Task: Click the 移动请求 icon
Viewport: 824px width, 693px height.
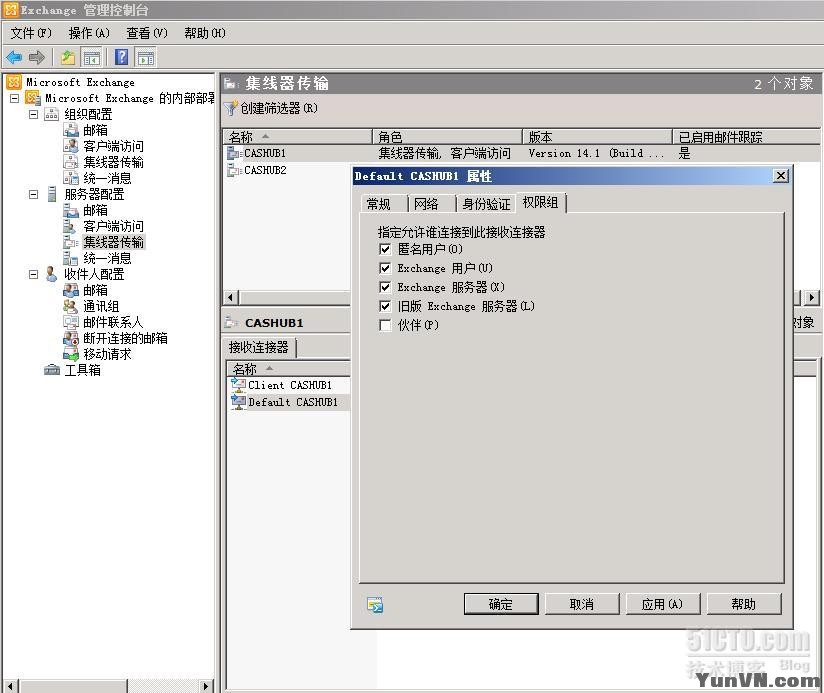Action: [x=70, y=354]
